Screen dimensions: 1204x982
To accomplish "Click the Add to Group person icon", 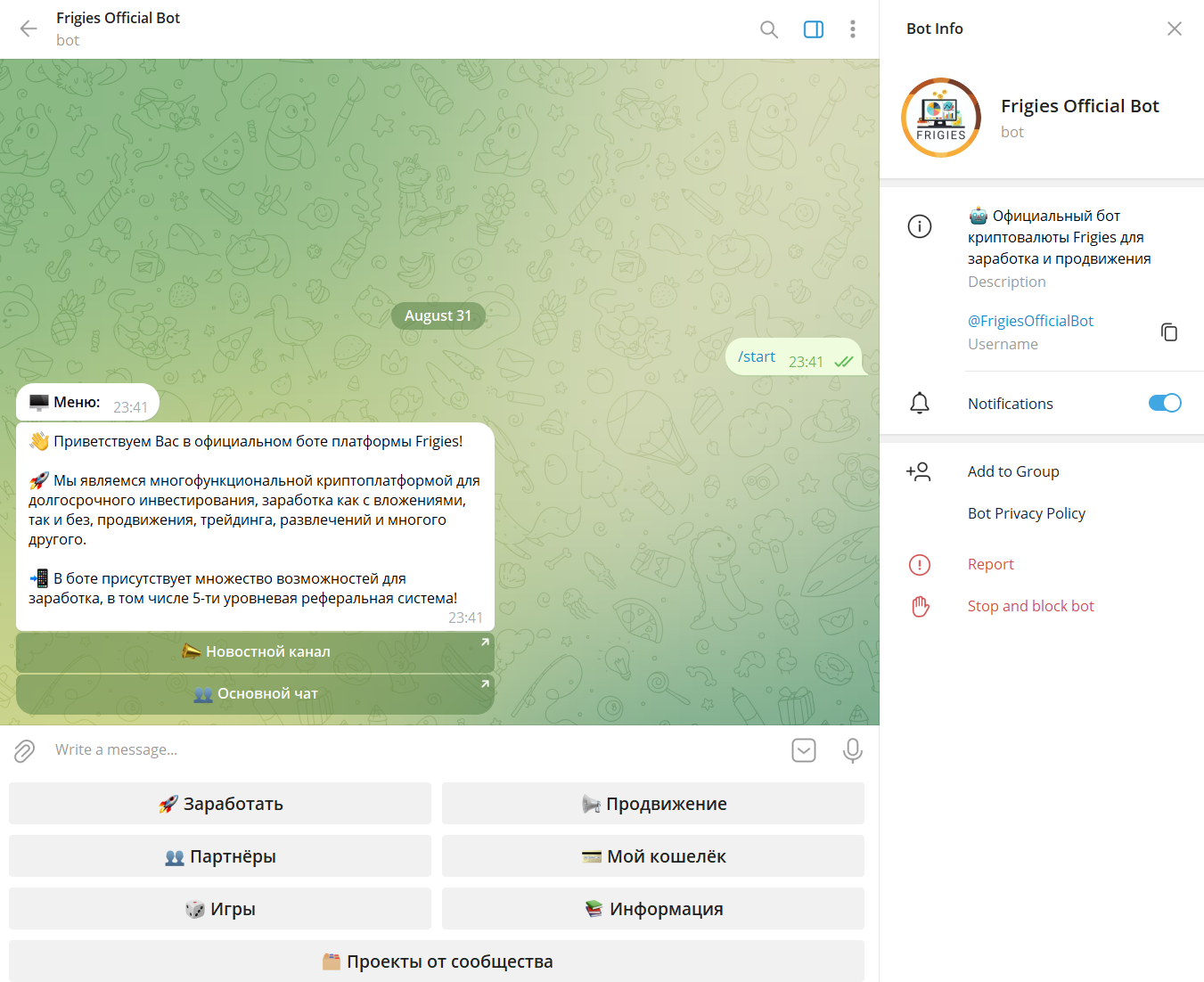I will (x=919, y=471).
